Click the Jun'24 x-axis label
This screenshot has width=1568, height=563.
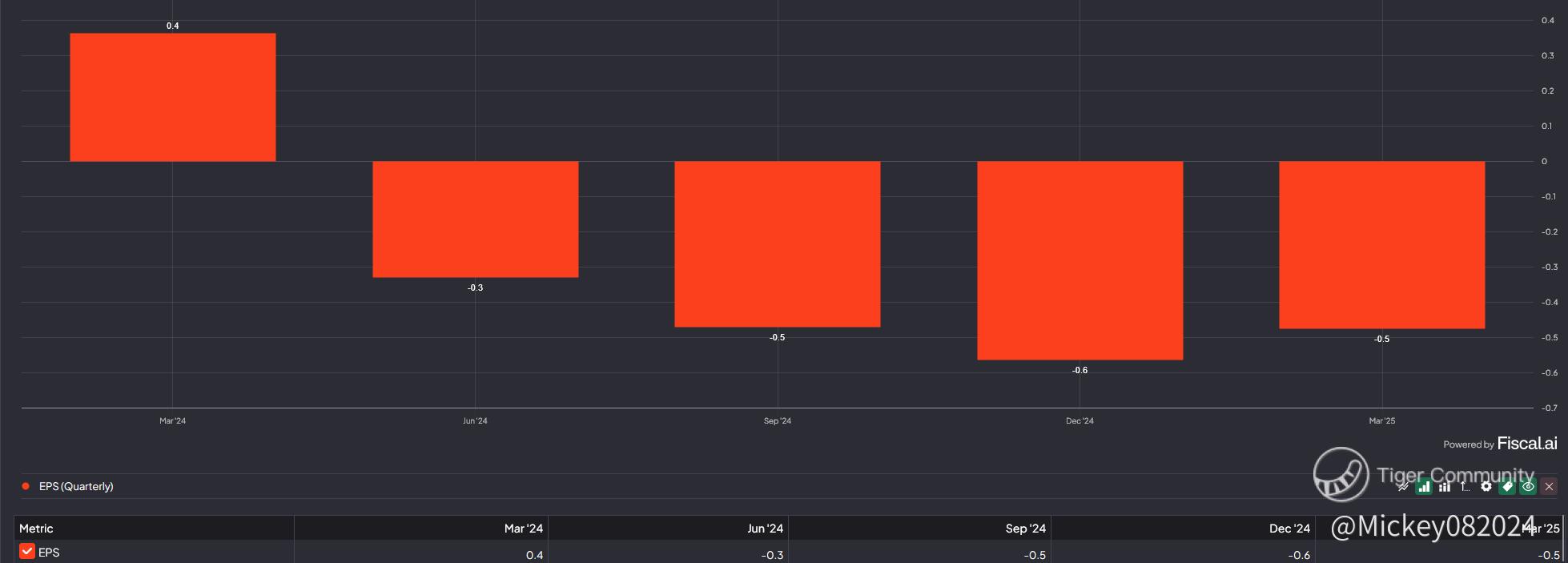[x=475, y=420]
